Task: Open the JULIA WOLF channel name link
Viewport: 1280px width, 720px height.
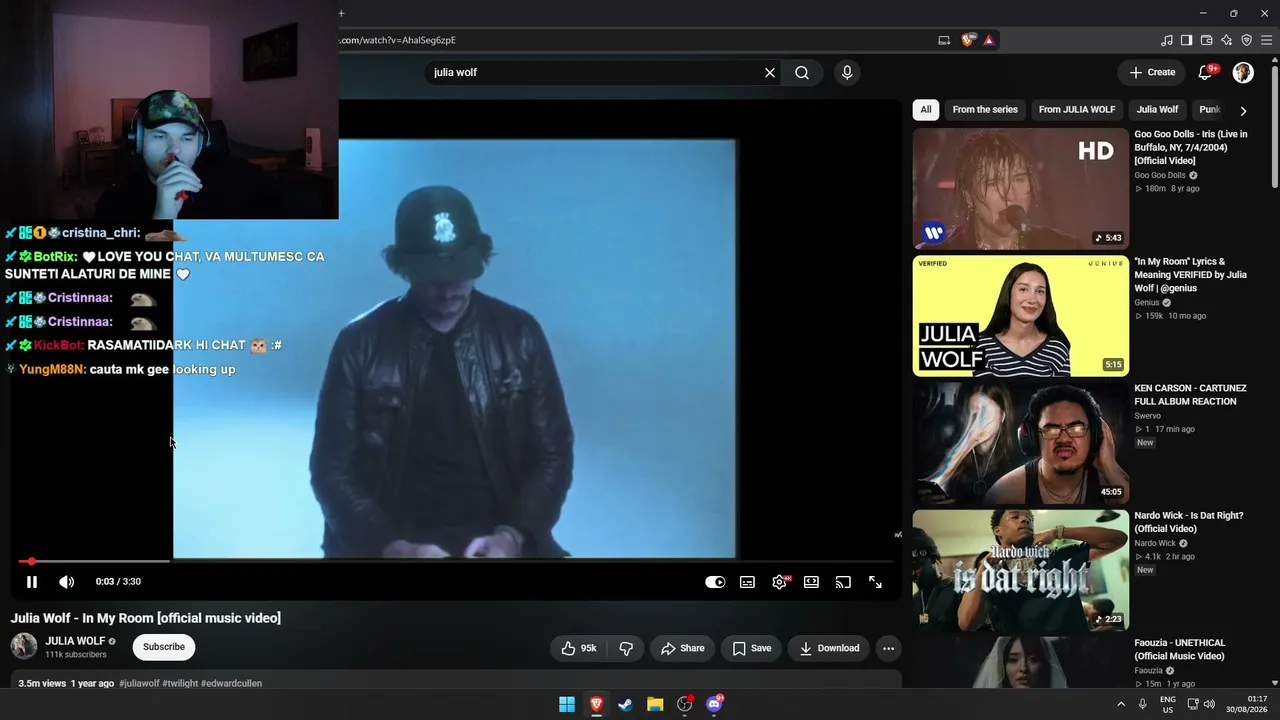Action: coord(75,641)
